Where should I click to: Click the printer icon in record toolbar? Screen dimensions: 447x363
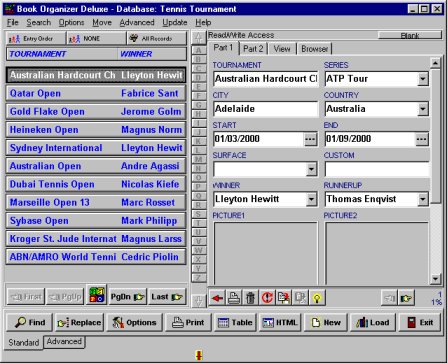[x=234, y=298]
